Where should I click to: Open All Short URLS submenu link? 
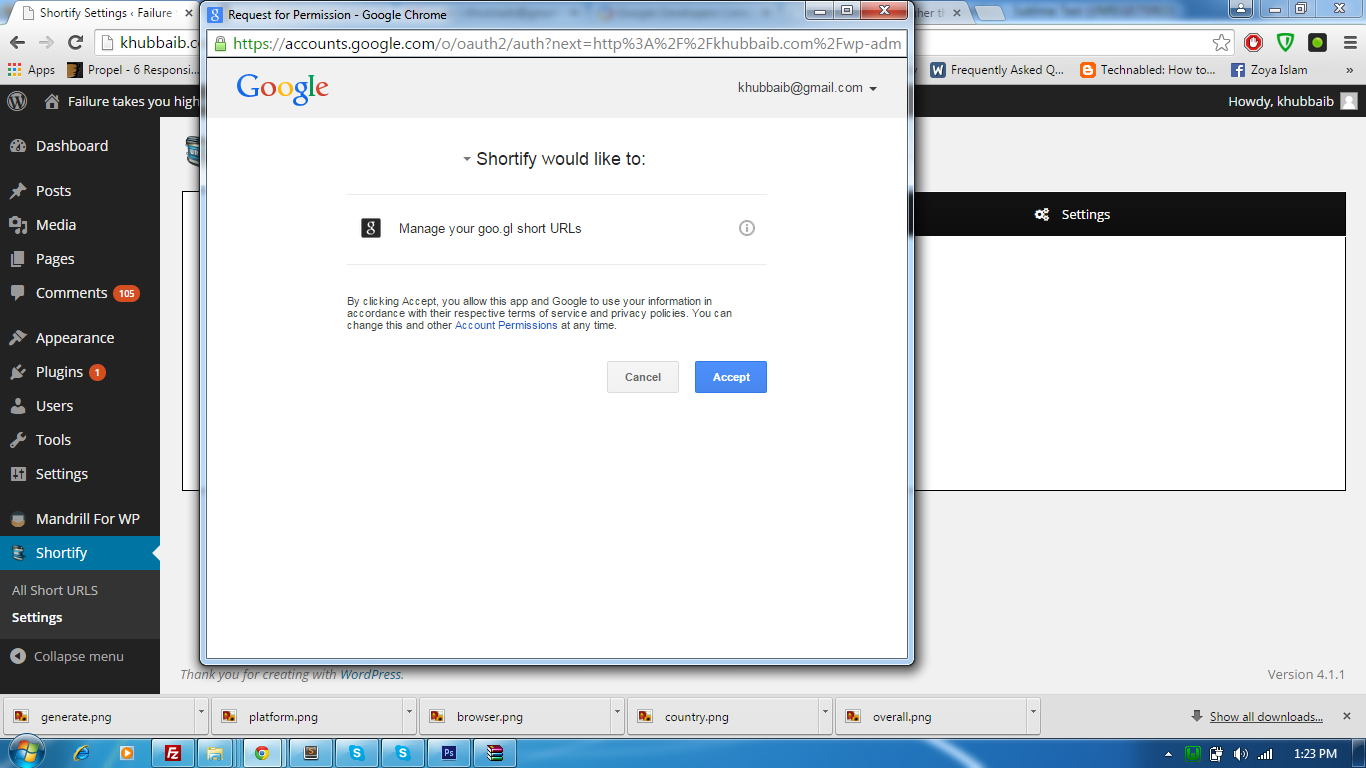55,590
